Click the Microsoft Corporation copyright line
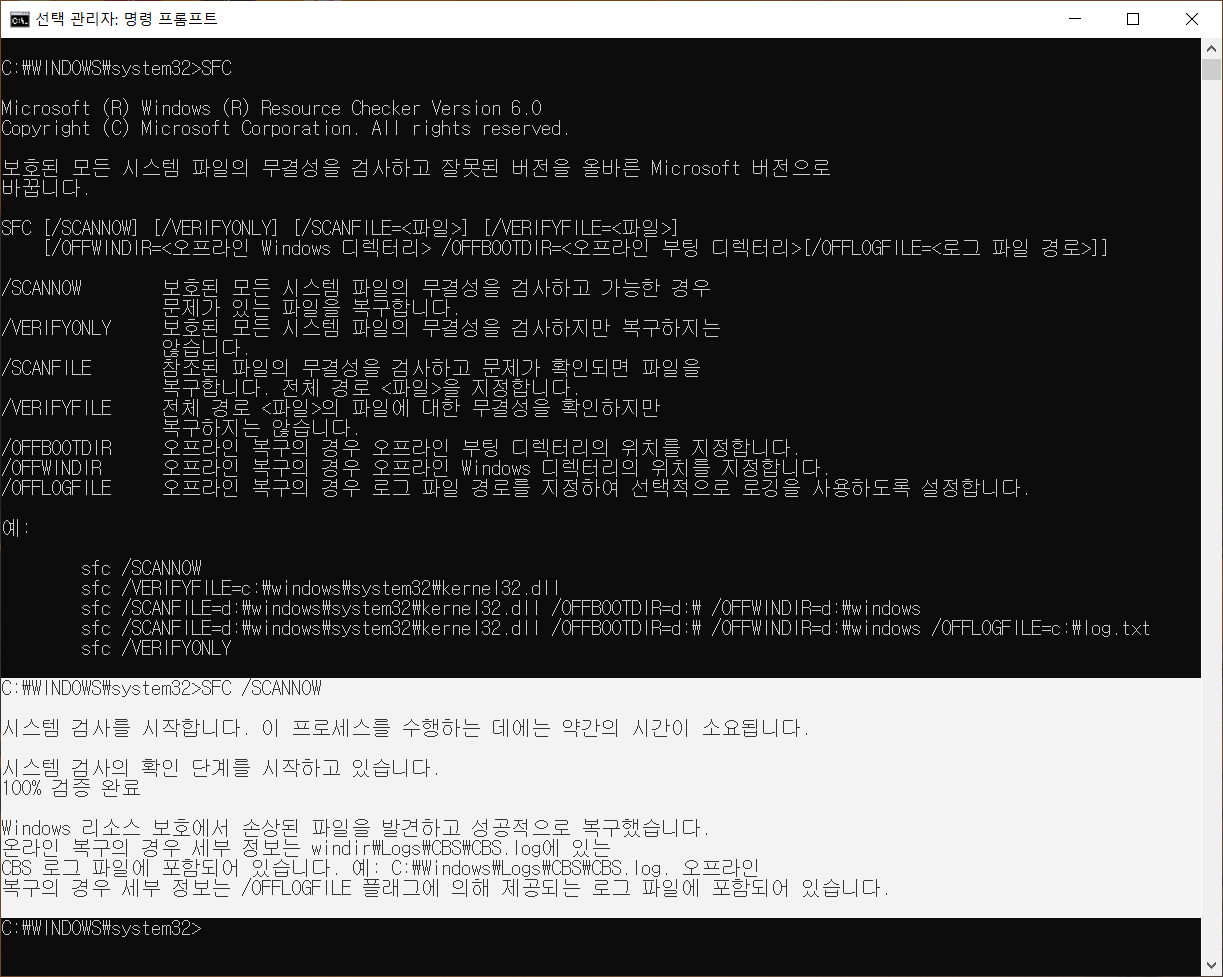This screenshot has width=1223, height=977. [x=285, y=128]
